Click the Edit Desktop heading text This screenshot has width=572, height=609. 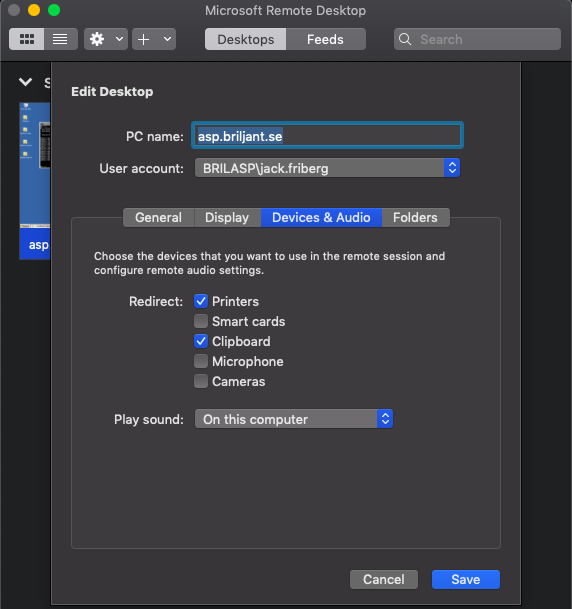pyautogui.click(x=112, y=92)
